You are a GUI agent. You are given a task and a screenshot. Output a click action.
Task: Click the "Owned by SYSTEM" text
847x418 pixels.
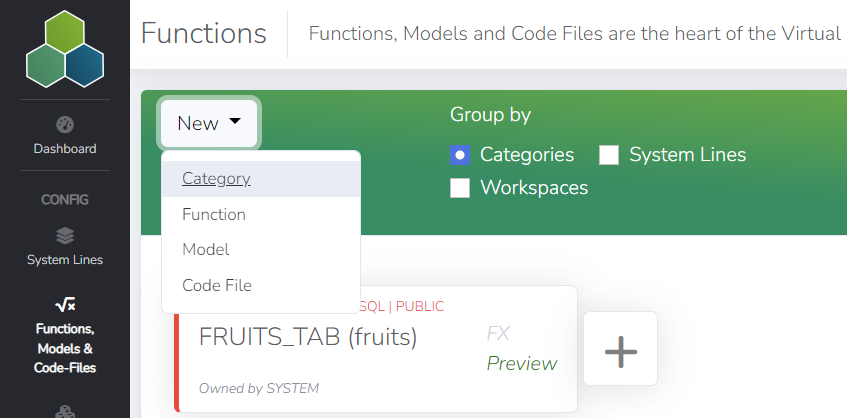coord(259,387)
